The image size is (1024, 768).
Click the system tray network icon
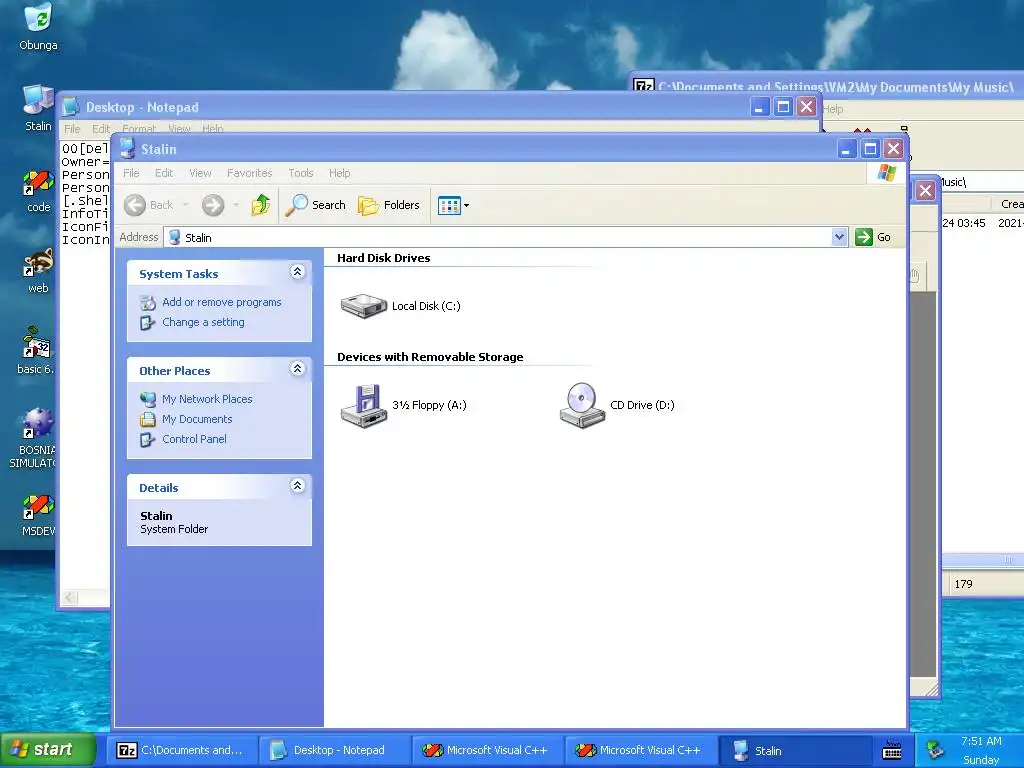[x=935, y=748]
